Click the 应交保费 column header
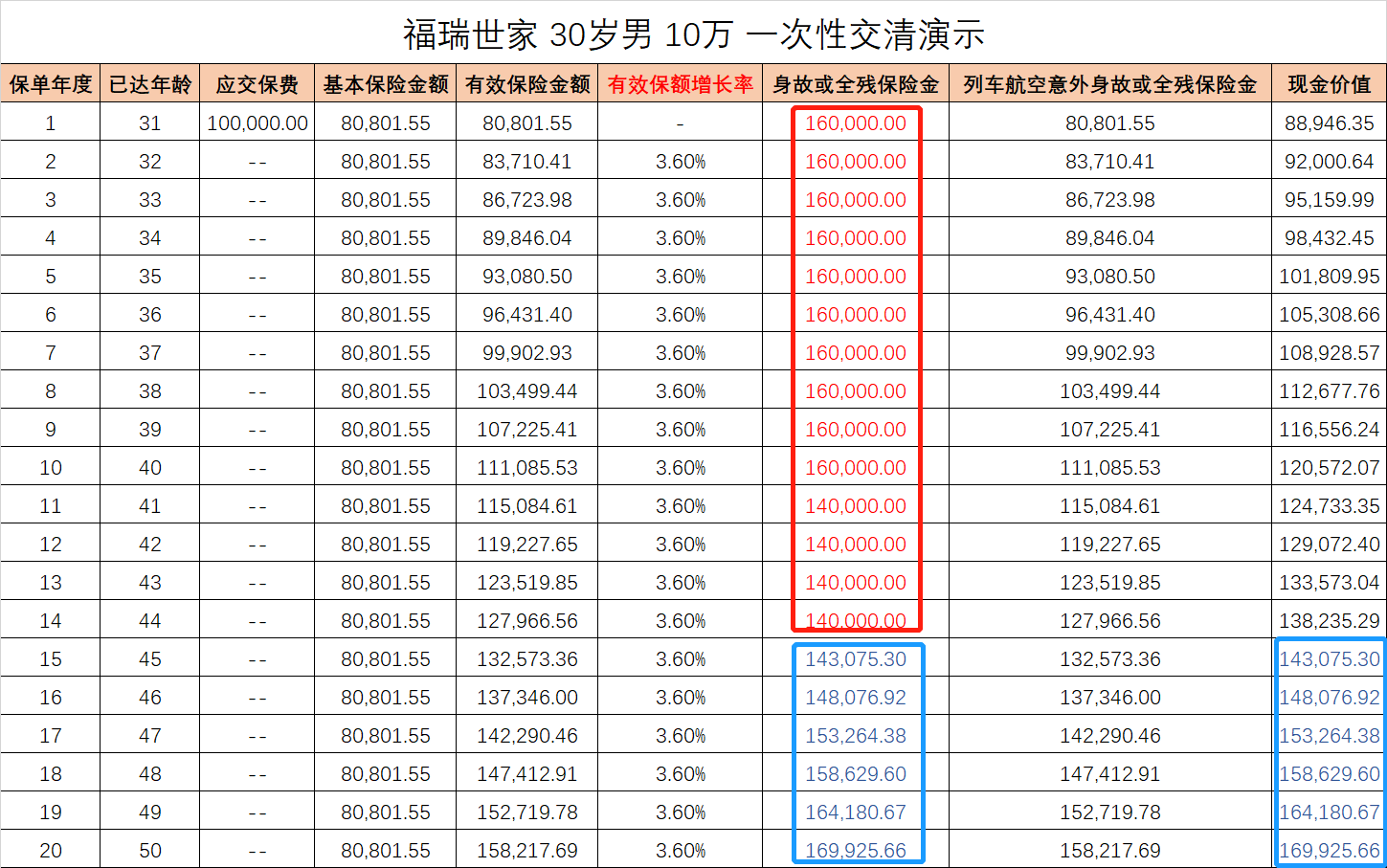 tap(257, 84)
